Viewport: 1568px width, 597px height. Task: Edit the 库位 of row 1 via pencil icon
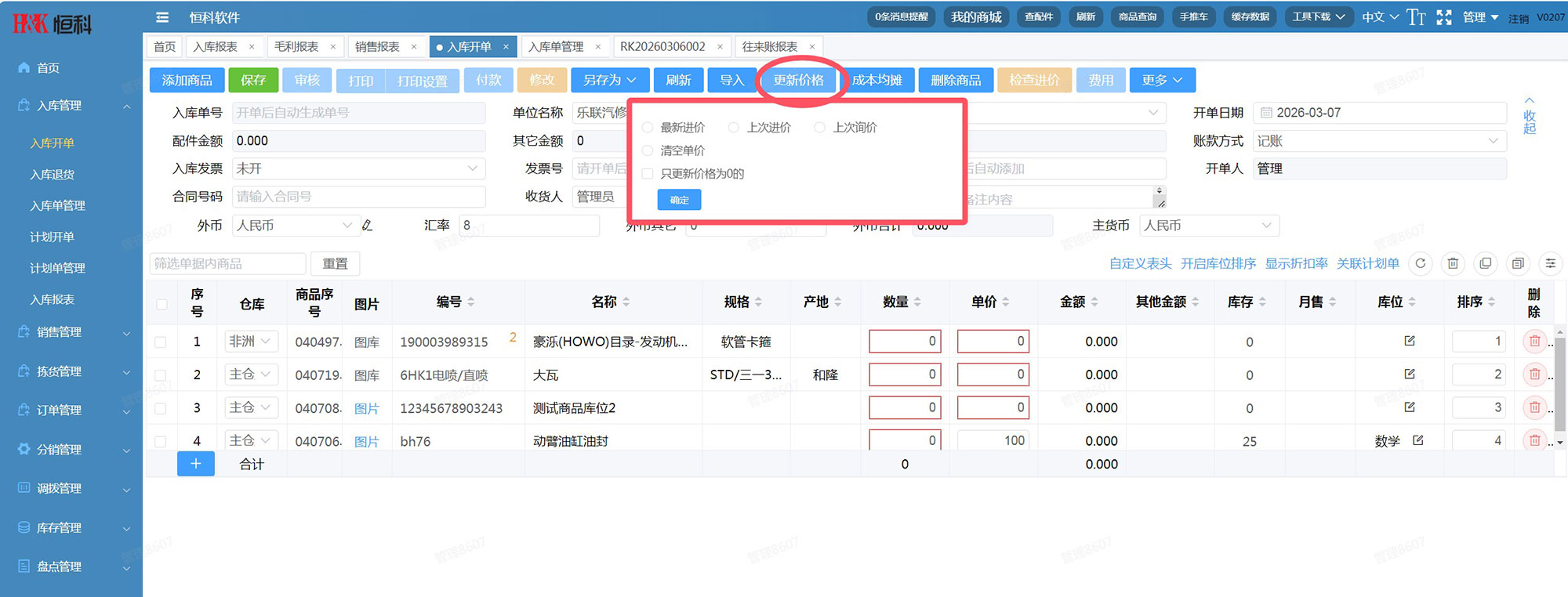(1410, 341)
